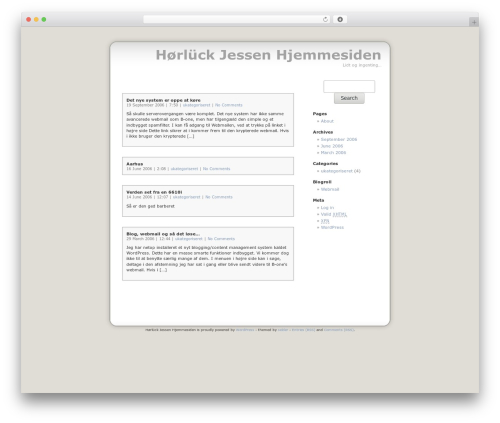Click the Valid XHTML link
The image size is (500, 423).
pos(334,214)
